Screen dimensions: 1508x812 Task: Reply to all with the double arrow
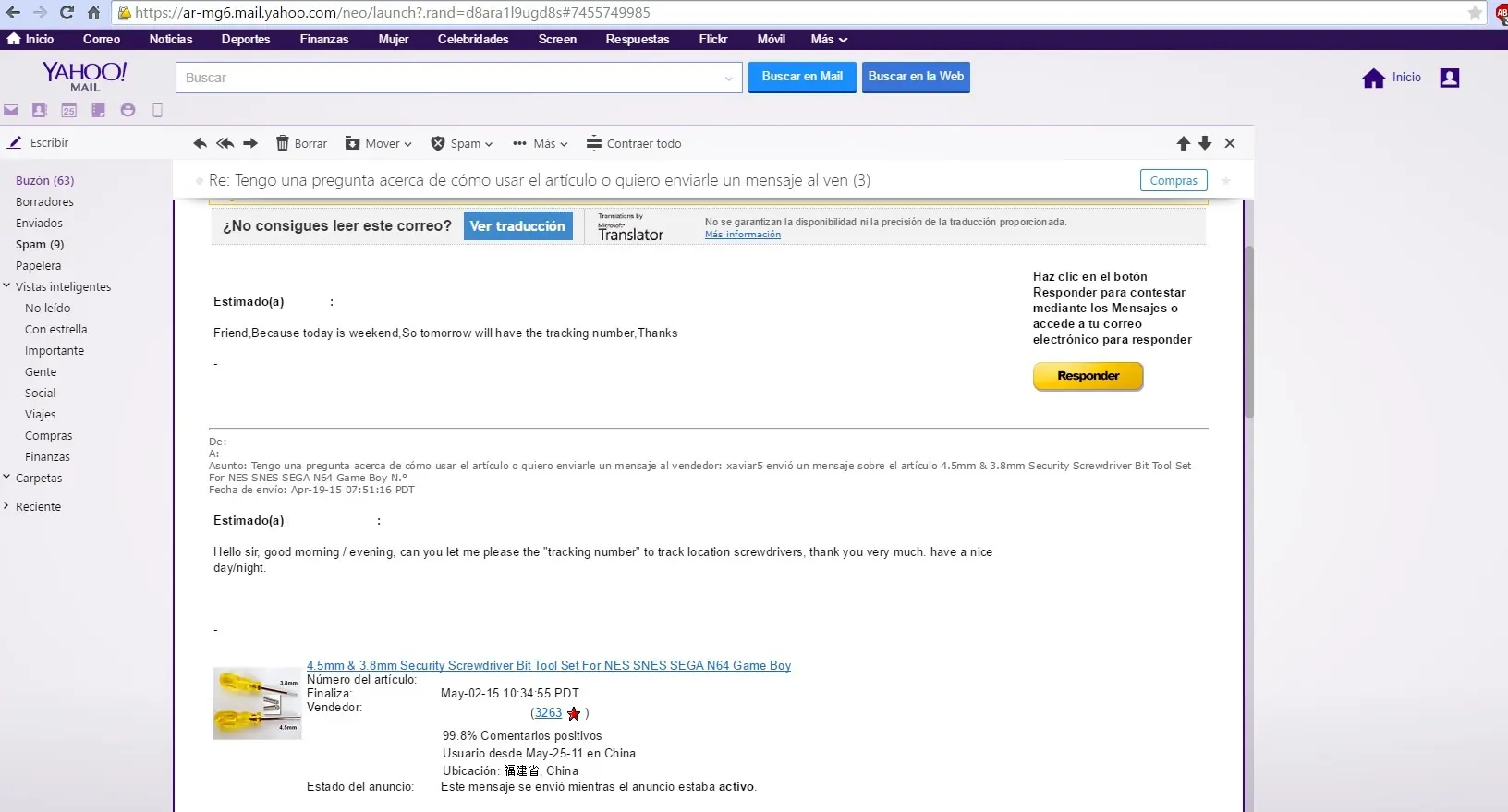coord(225,143)
